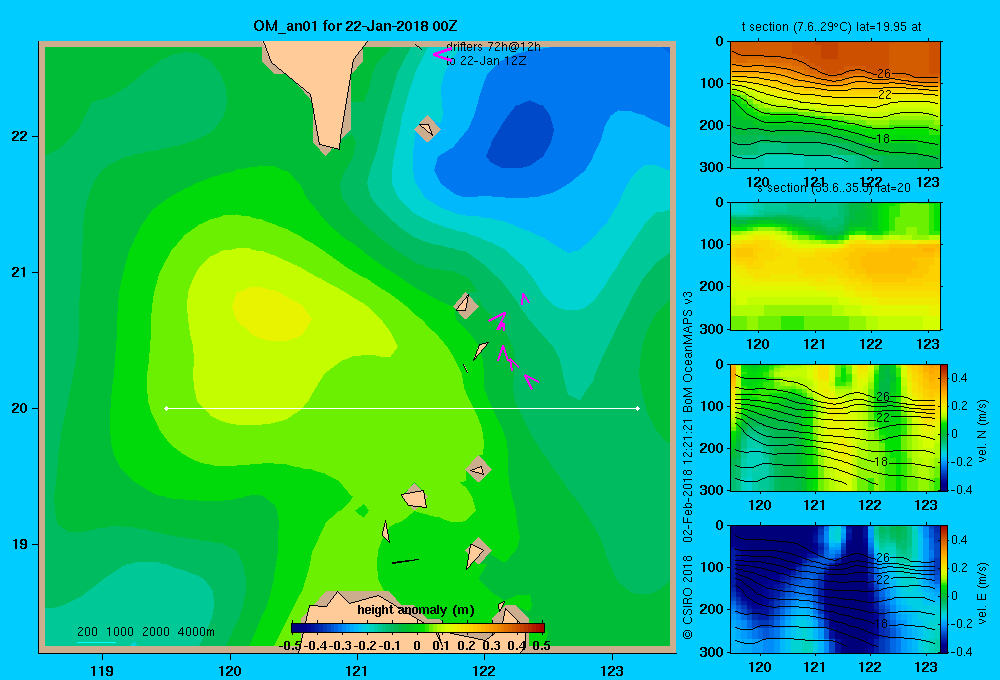This screenshot has width=1000, height=680.
Task: Open the eastward velocity section plot
Action: (x=835, y=589)
